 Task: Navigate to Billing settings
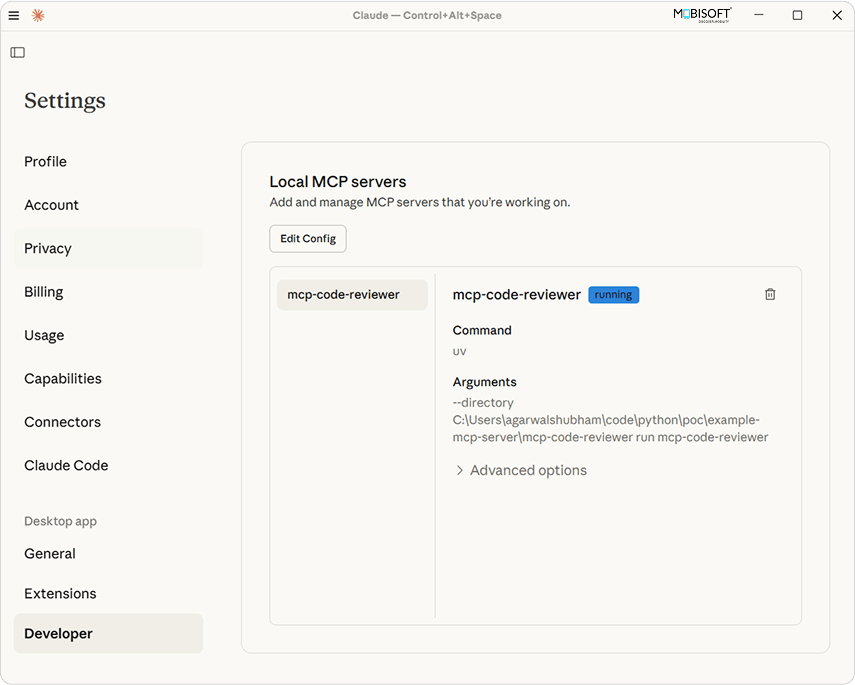tap(44, 292)
